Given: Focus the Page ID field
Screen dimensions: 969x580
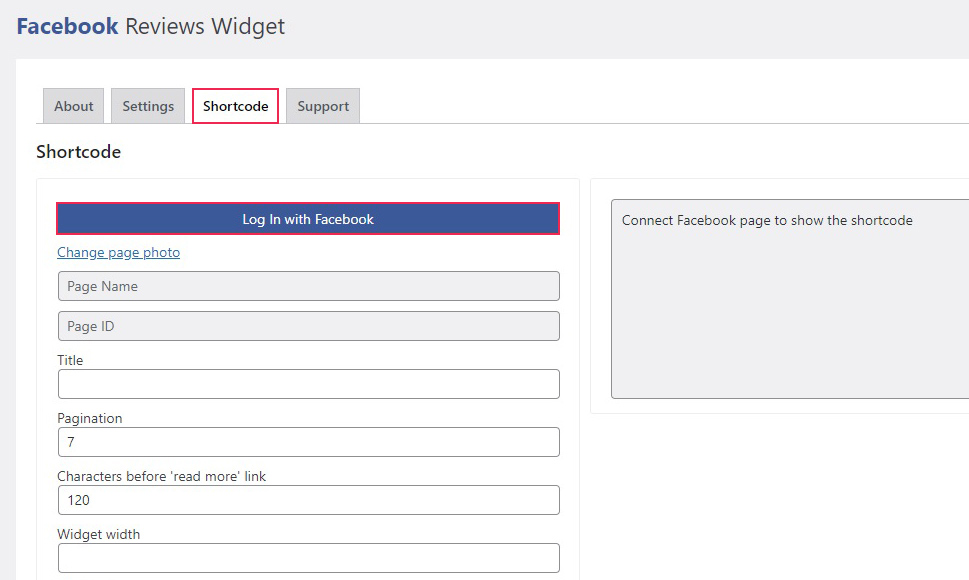Looking at the screenshot, I should click(x=309, y=326).
